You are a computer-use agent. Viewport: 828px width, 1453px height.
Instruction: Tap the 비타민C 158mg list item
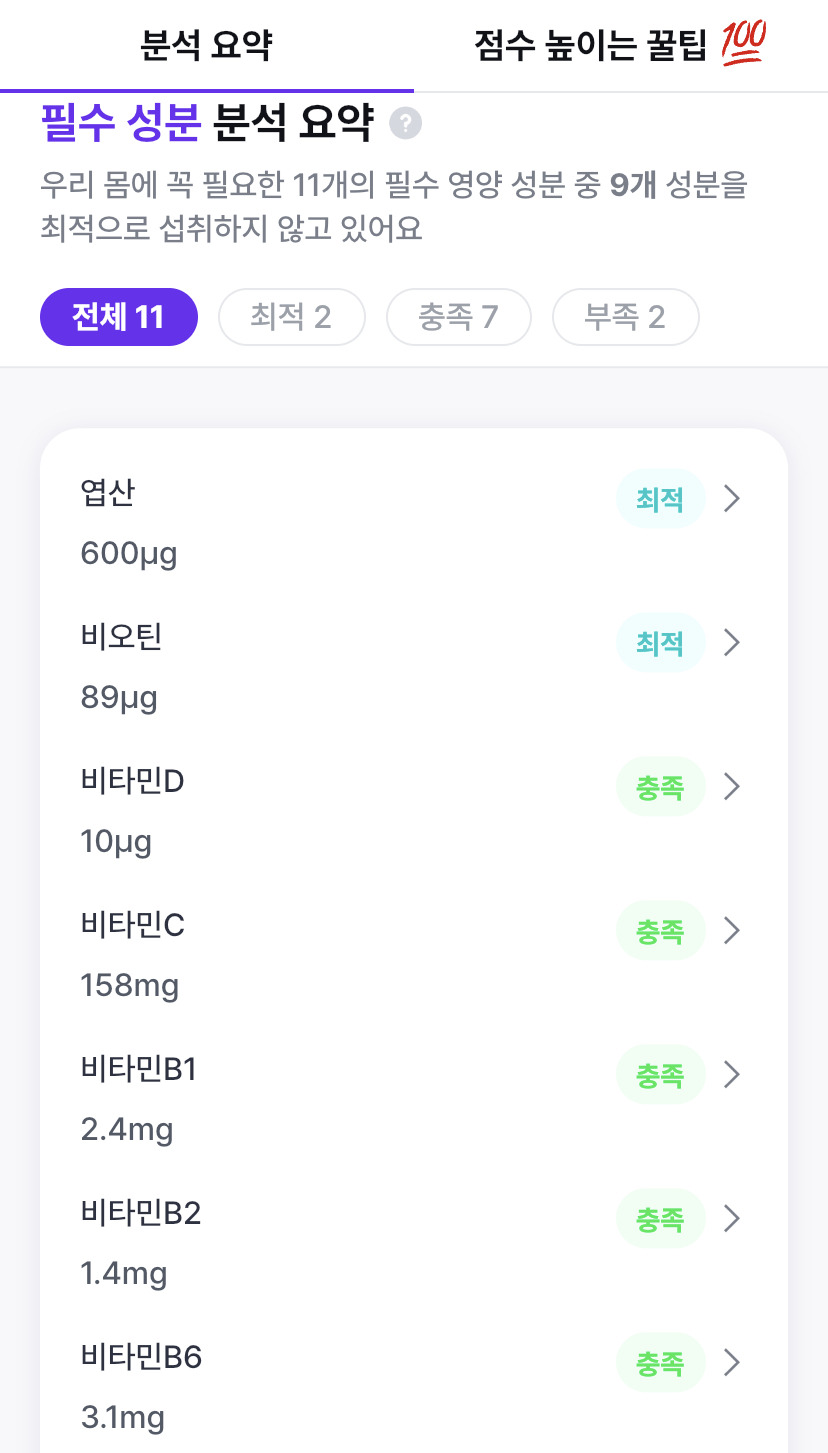pyautogui.click(x=414, y=954)
